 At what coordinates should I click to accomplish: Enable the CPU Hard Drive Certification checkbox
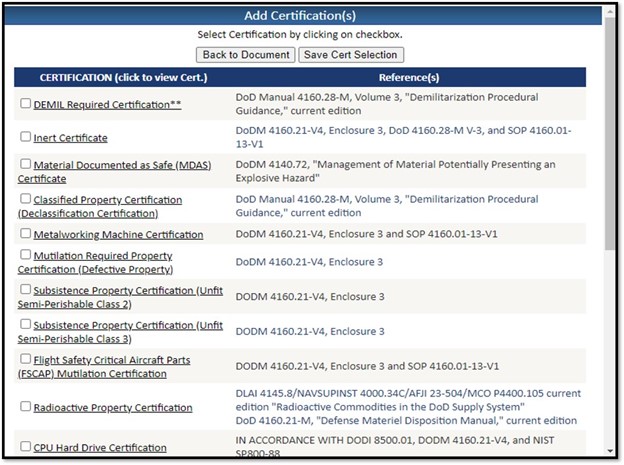pyautogui.click(x=26, y=447)
